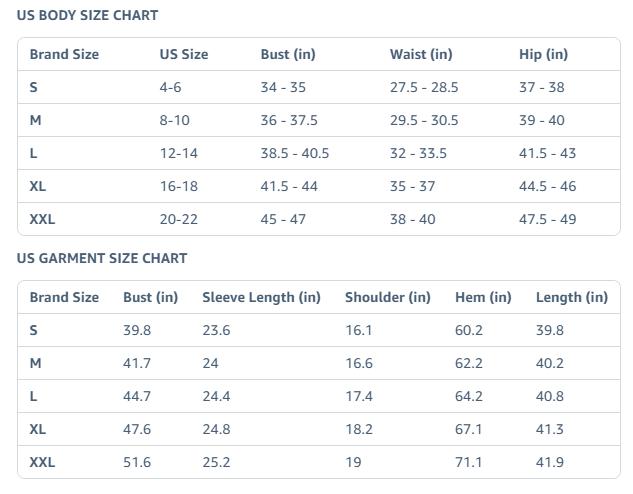633x494 pixels.
Task: Click the 27.5 - 28.5 waist value
Action: point(424,87)
